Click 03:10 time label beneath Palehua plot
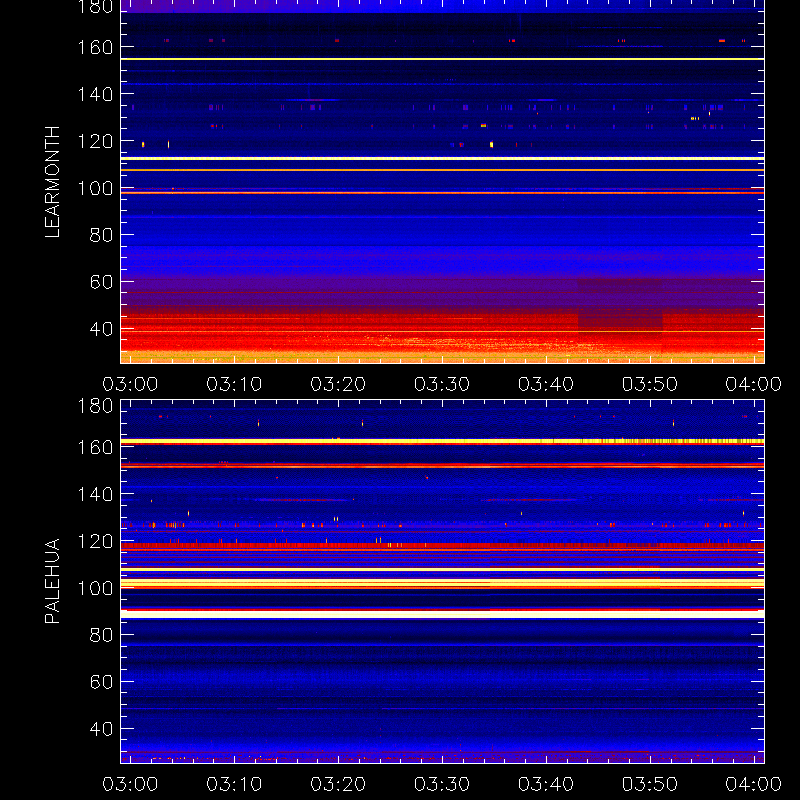 (234, 784)
